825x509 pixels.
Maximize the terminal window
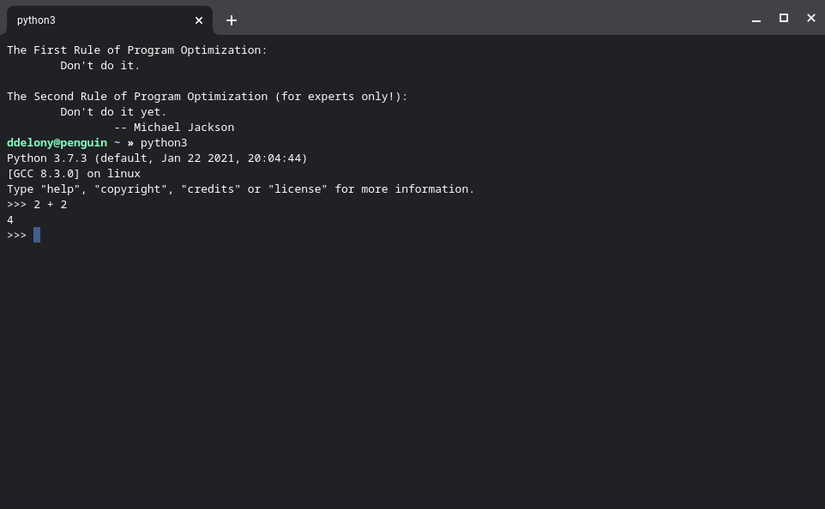tap(784, 18)
